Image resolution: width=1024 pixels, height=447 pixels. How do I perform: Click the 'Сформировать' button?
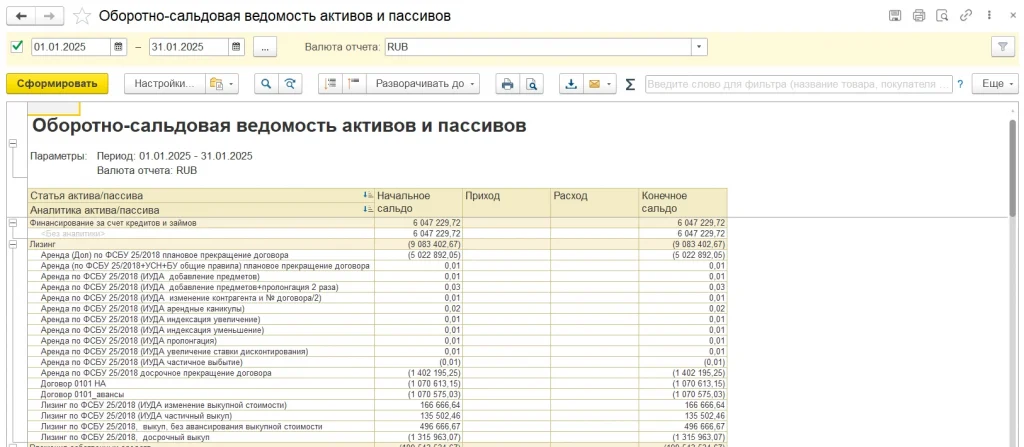[x=57, y=84]
